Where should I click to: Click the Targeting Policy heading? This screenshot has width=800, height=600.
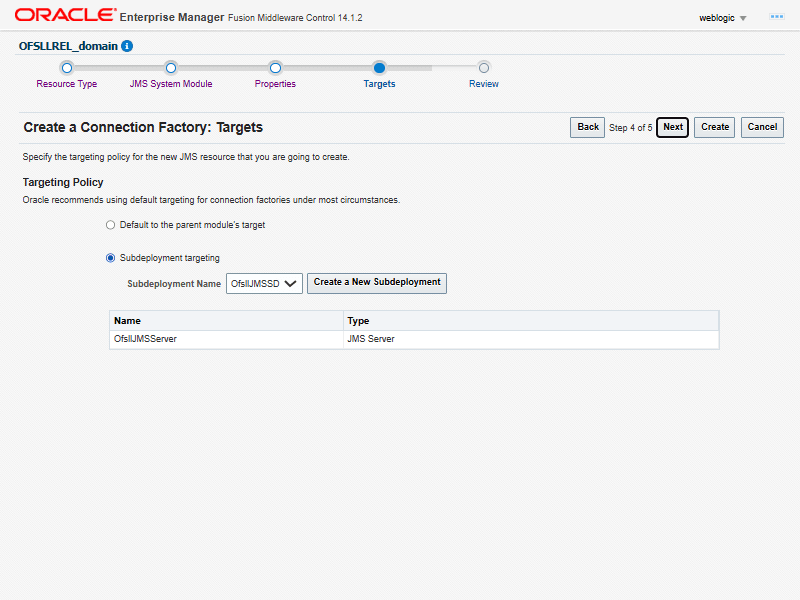(63, 182)
